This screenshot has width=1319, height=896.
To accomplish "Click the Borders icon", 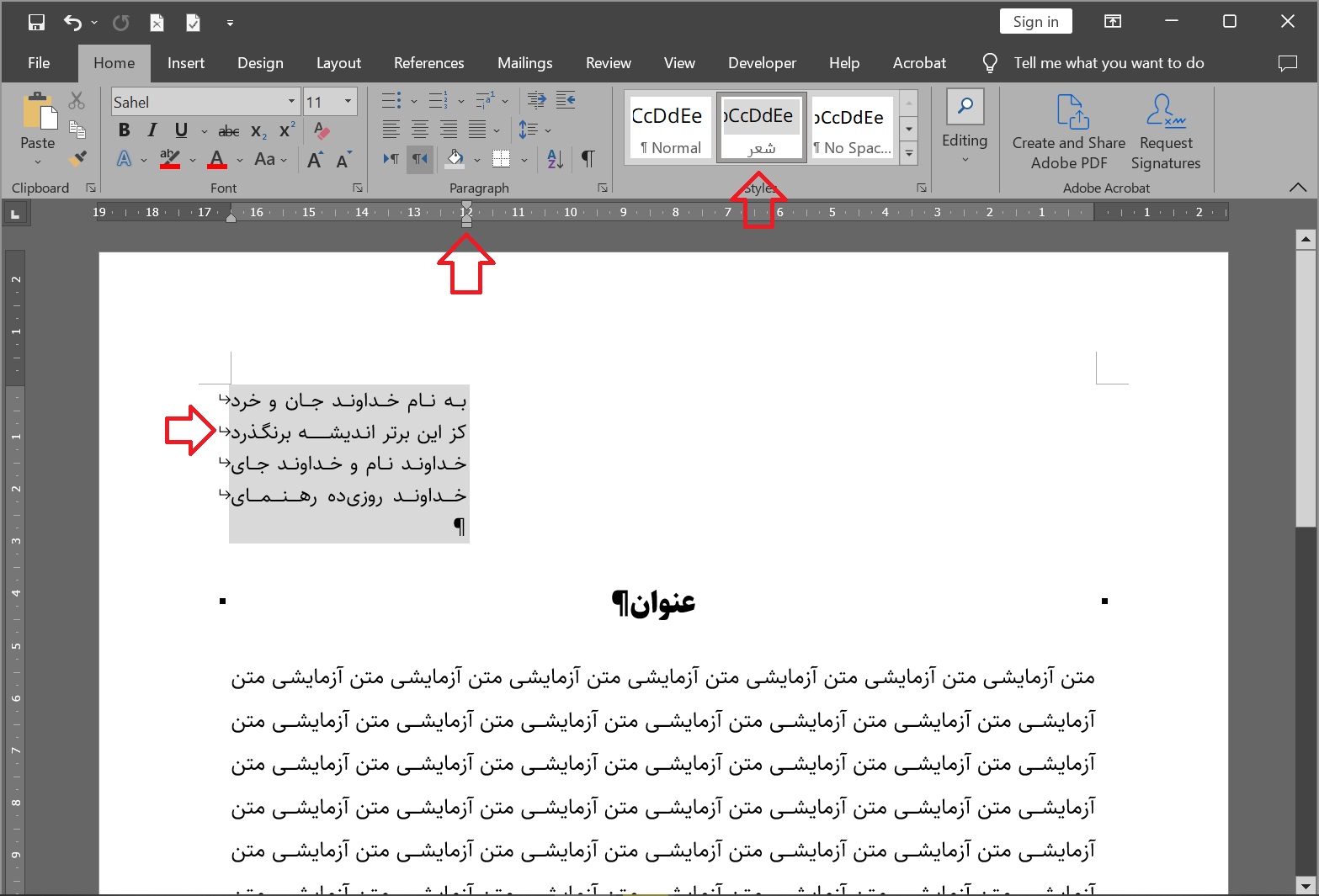I will (502, 158).
